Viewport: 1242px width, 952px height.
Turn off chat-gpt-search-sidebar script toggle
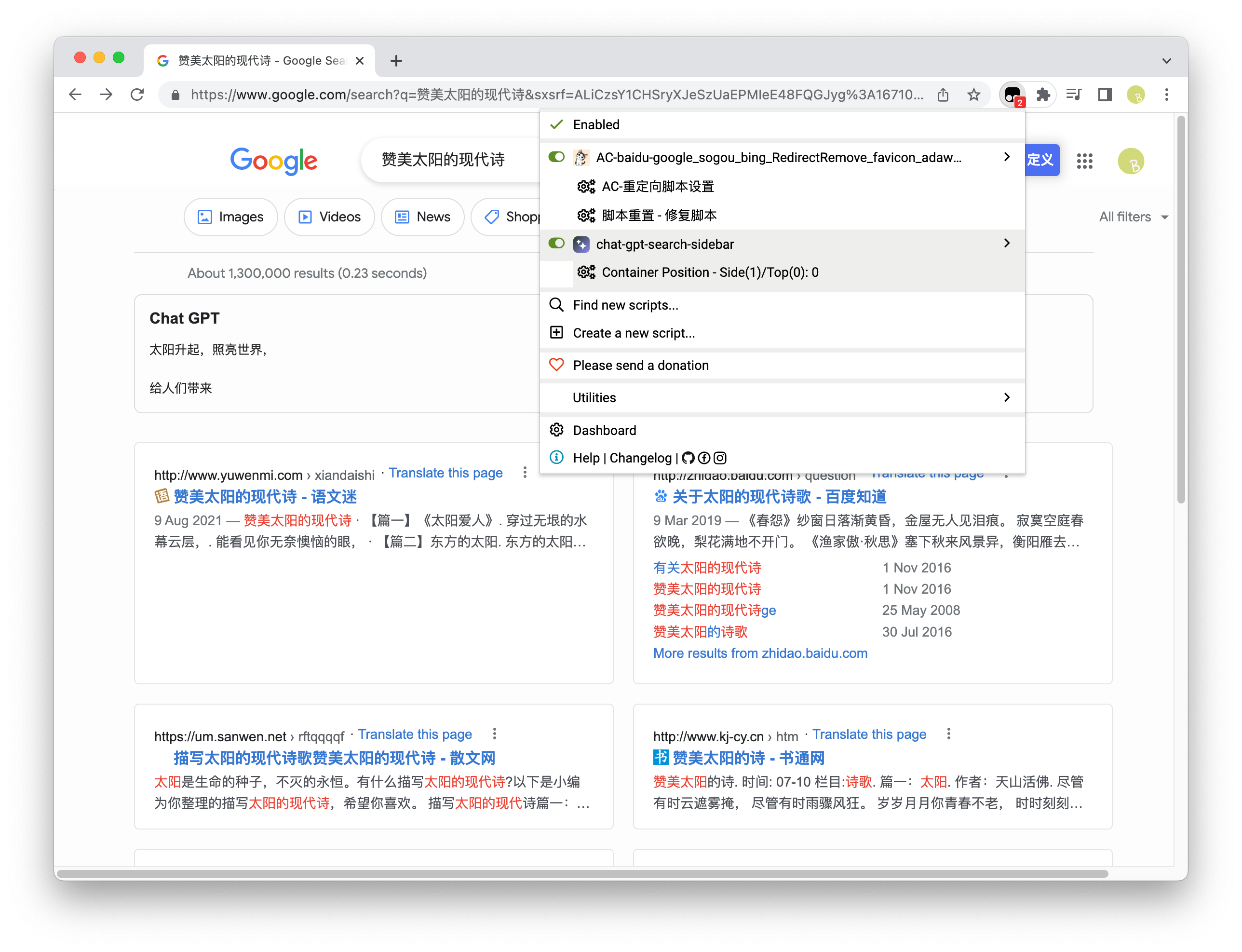pos(556,244)
